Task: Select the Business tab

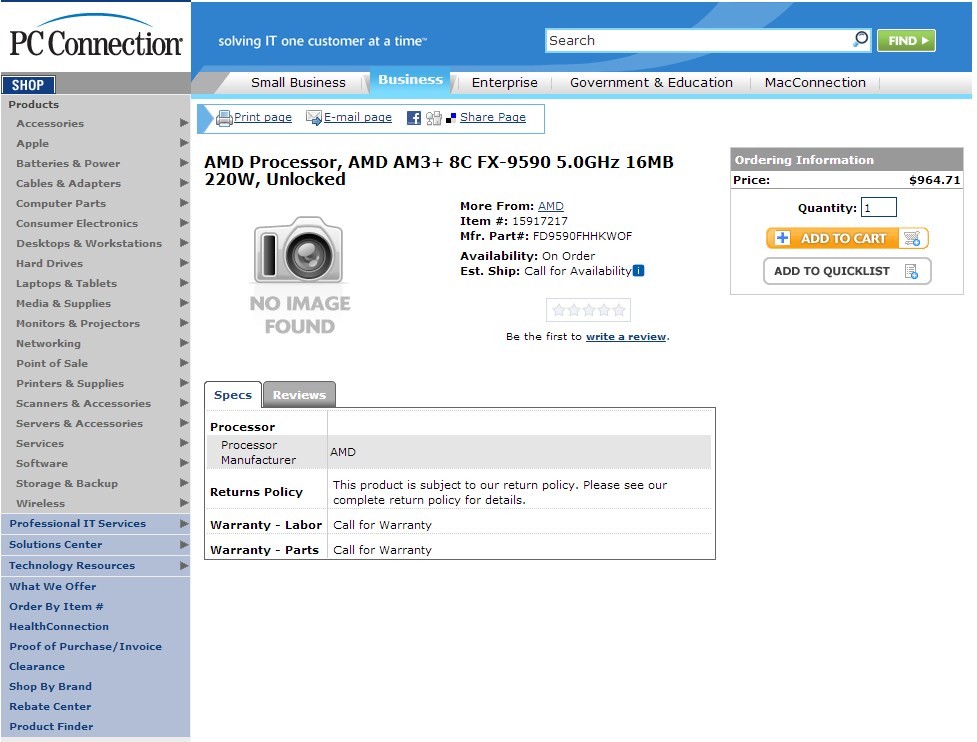Action: [x=411, y=80]
